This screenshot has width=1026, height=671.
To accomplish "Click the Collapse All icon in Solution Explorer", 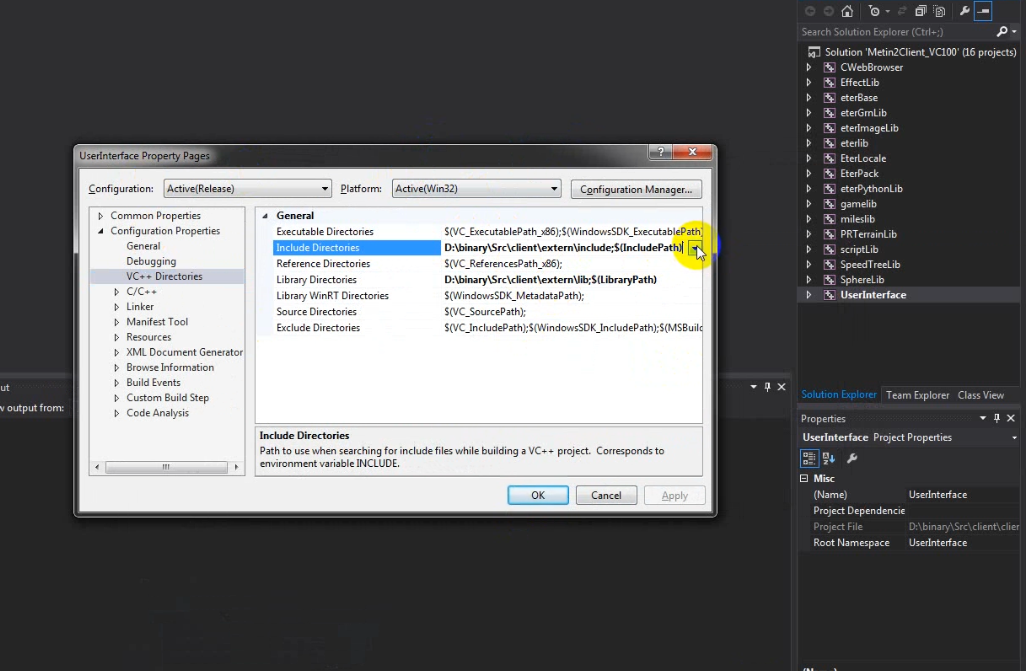I will pos(921,11).
